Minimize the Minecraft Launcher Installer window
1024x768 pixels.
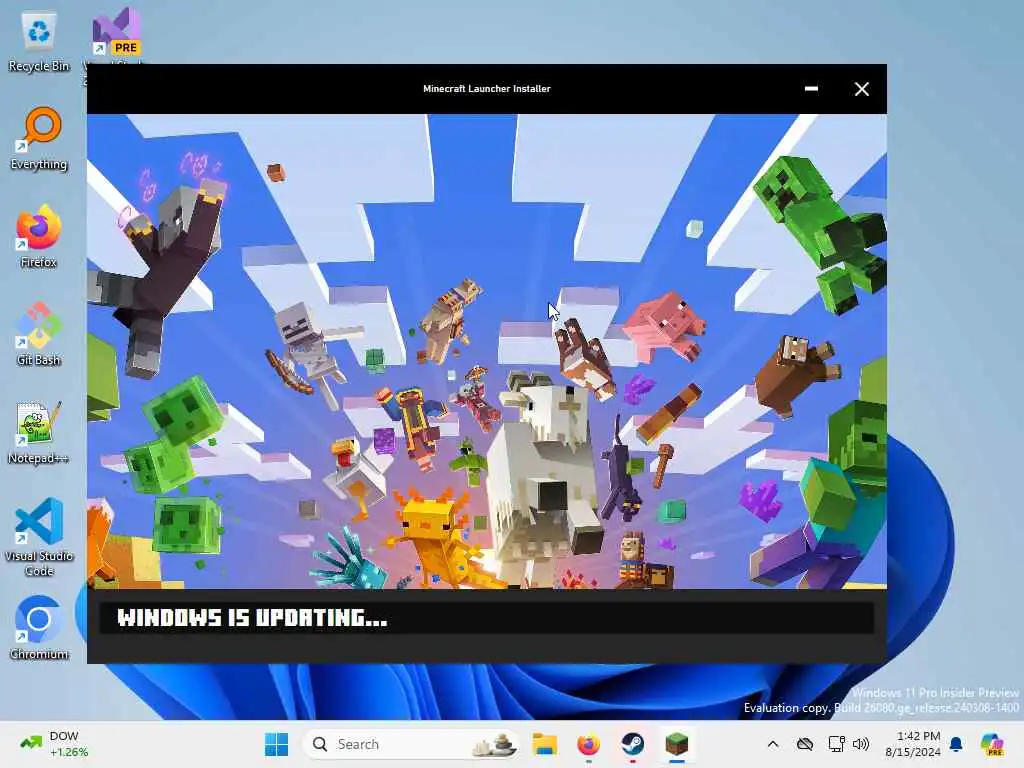coord(811,88)
